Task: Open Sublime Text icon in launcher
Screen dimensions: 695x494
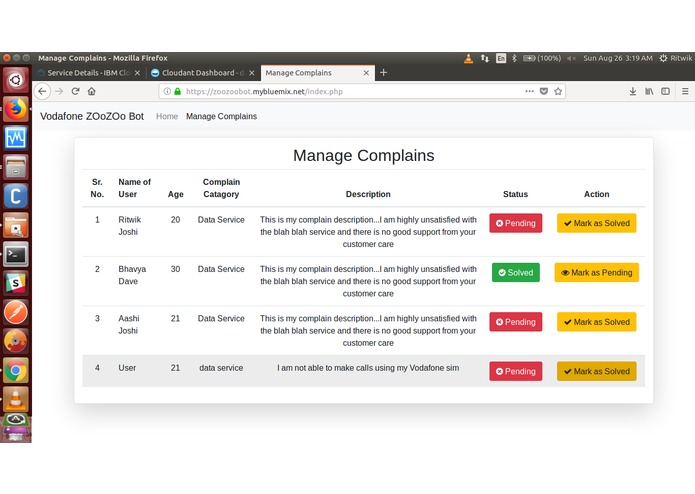Action: pos(16,283)
